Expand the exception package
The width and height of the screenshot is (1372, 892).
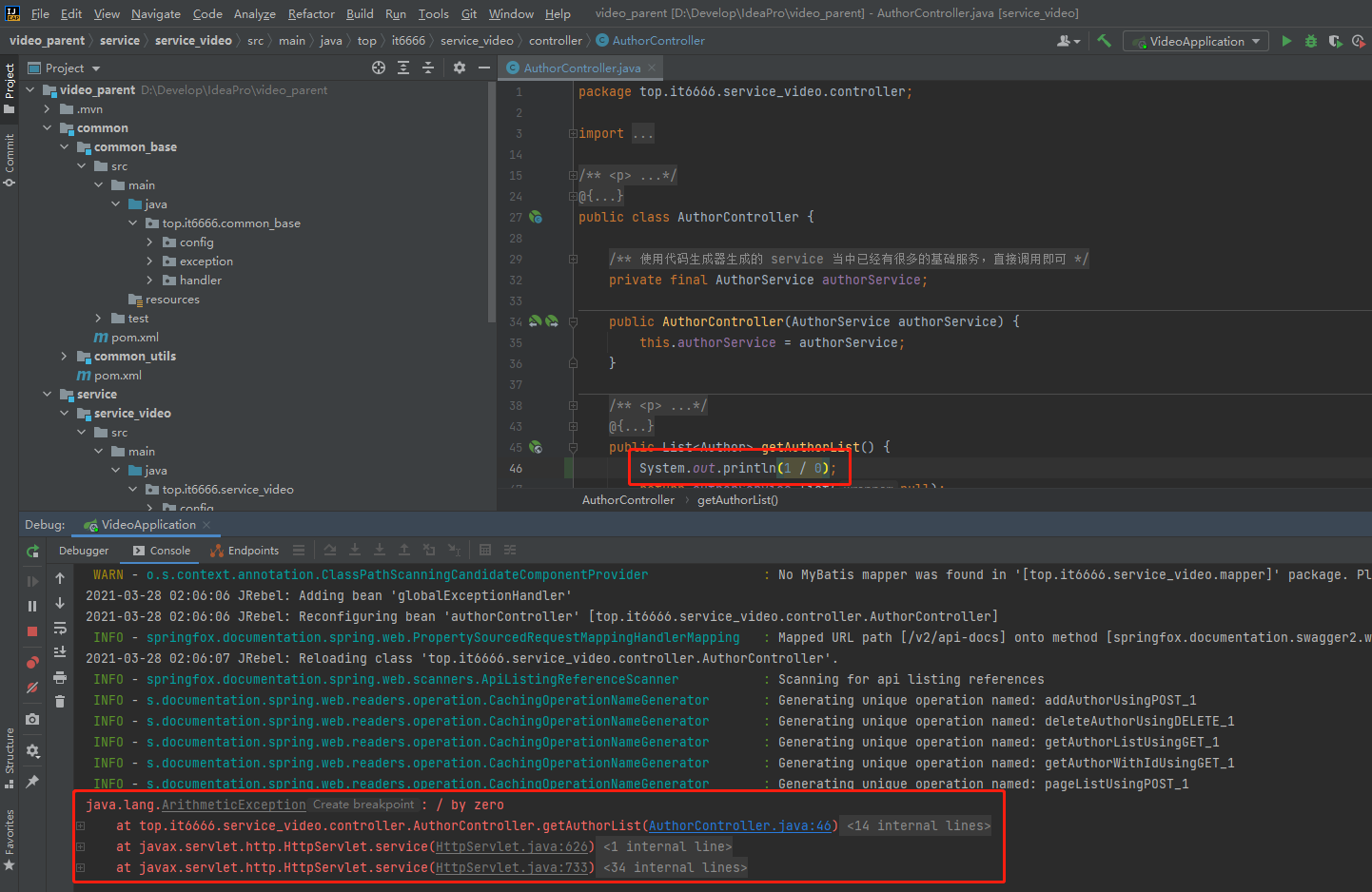tap(149, 261)
